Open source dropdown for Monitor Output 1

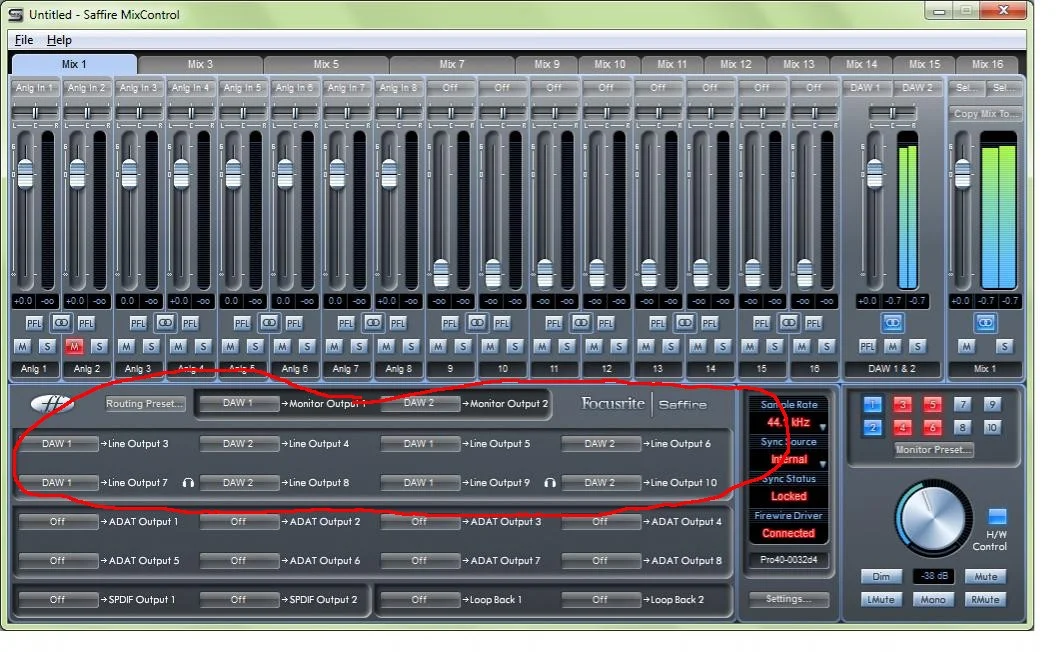239,403
